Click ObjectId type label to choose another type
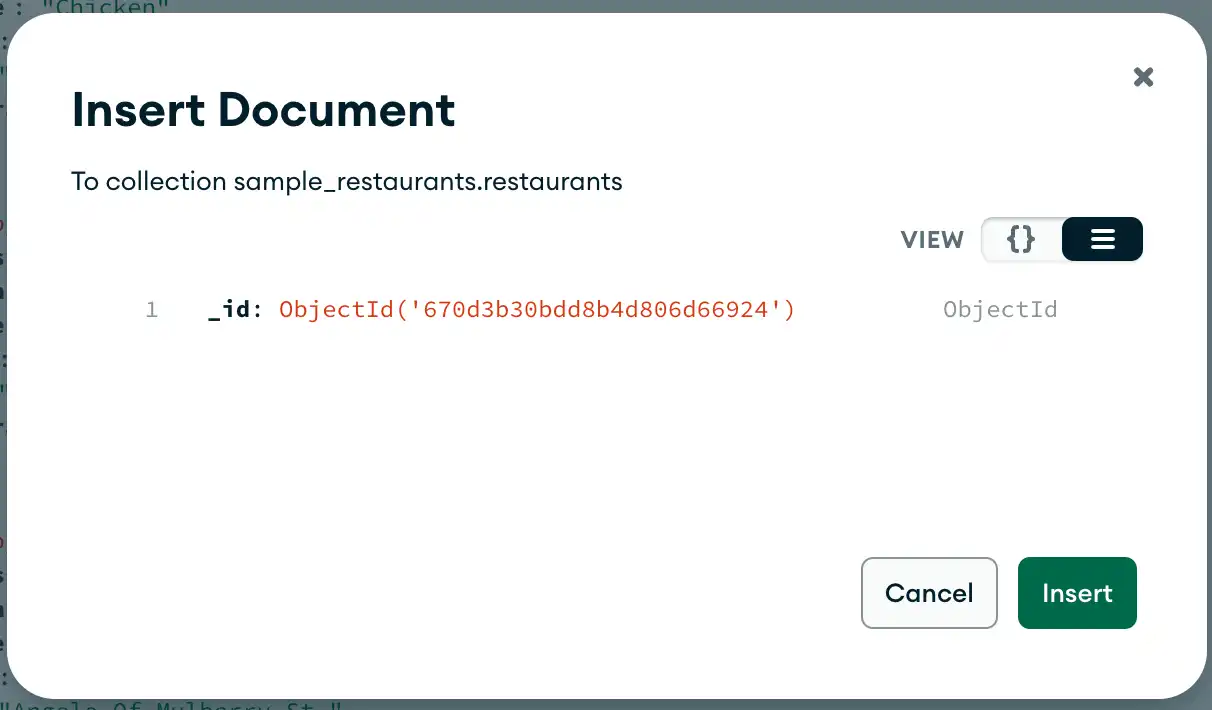The width and height of the screenshot is (1212, 710). pos(1000,309)
